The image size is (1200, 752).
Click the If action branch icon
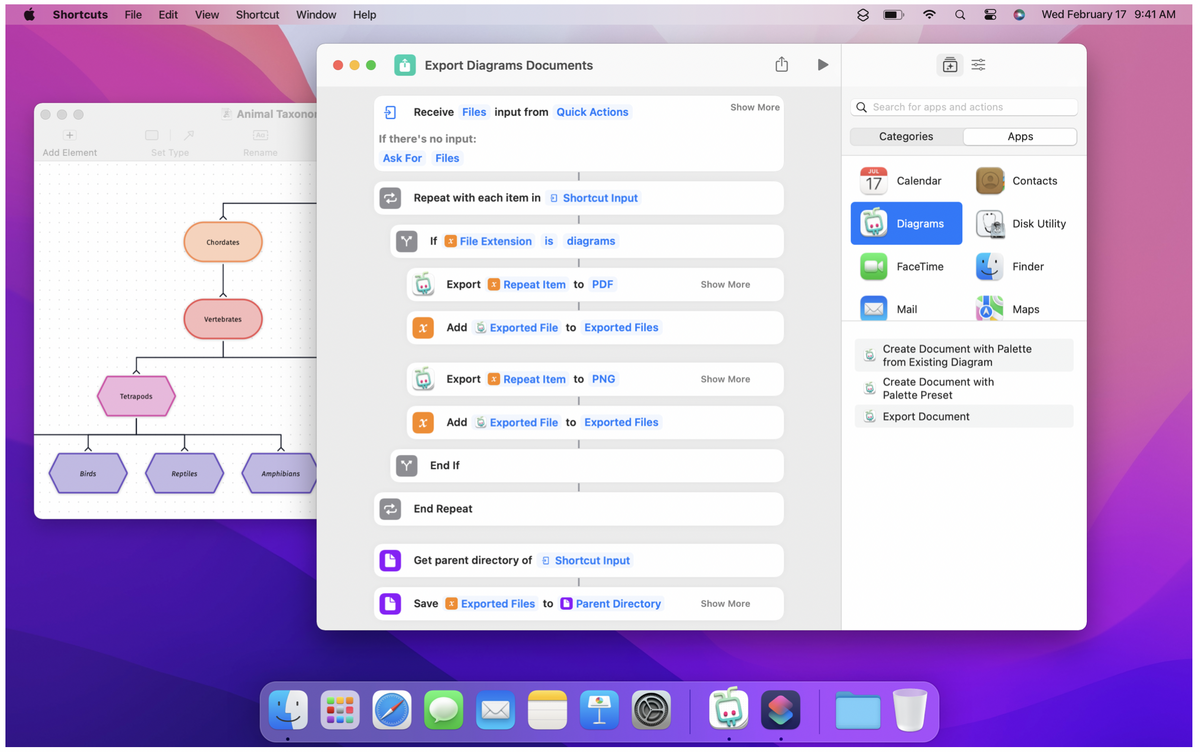[407, 241]
